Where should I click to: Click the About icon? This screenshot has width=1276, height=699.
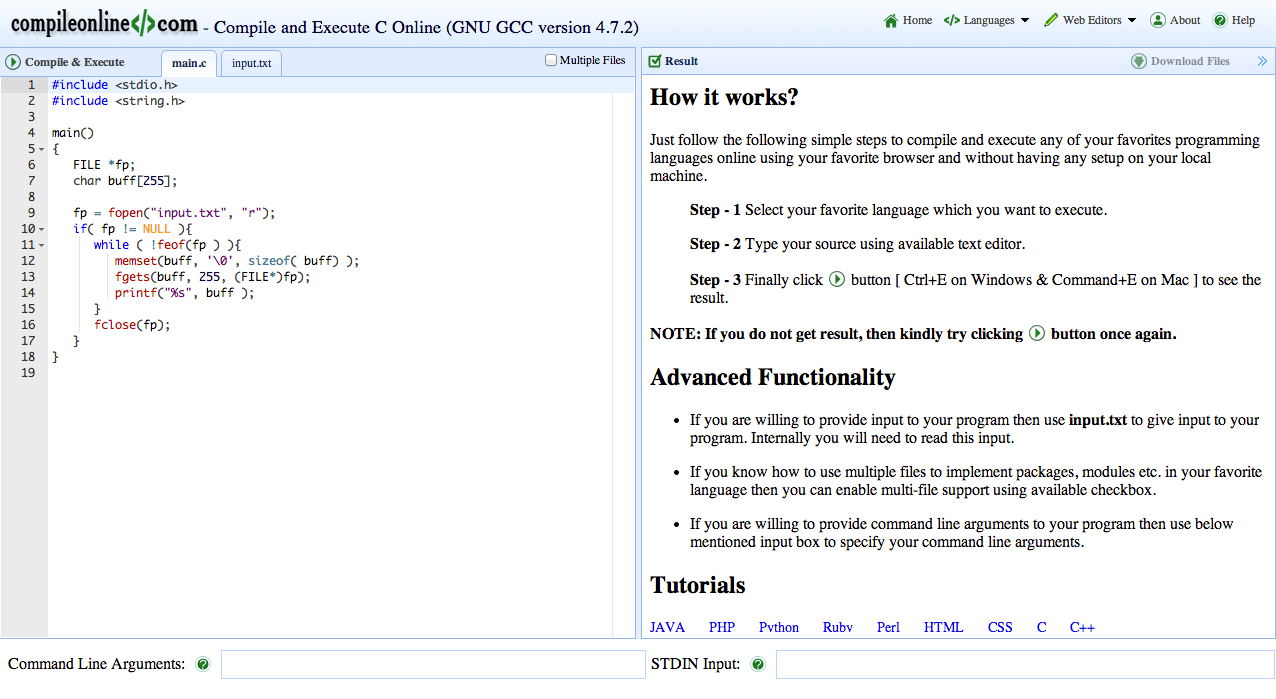(1156, 19)
